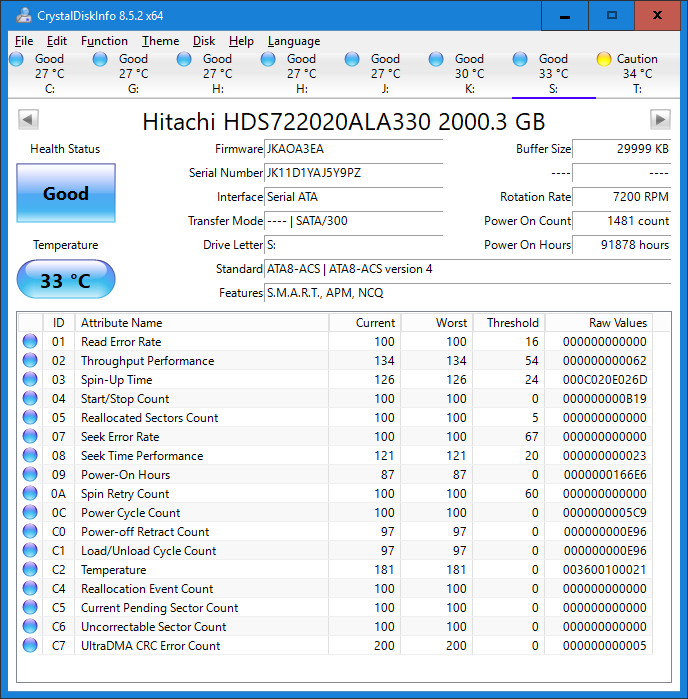The image size is (688, 699).
Task: Click the Serial Number field
Action: (354, 173)
